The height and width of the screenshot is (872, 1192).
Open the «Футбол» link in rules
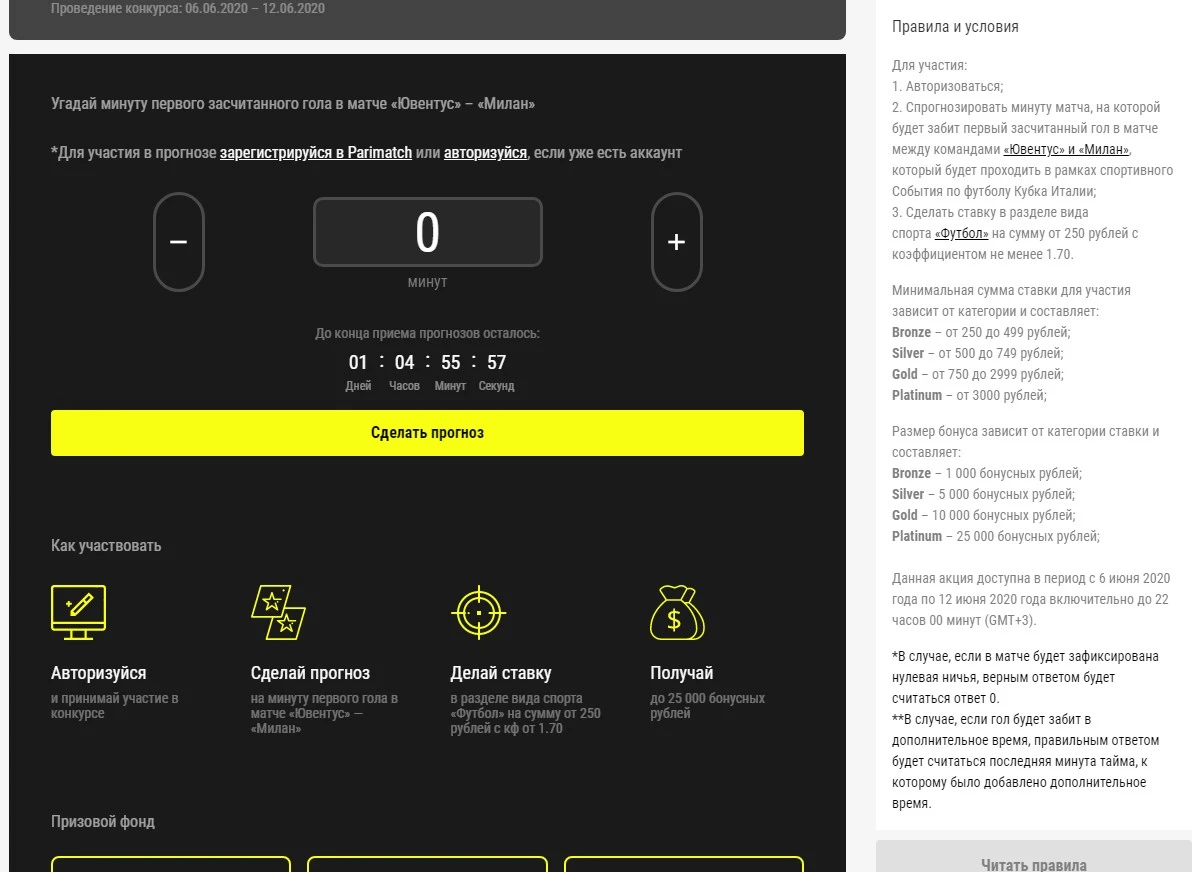tap(962, 233)
